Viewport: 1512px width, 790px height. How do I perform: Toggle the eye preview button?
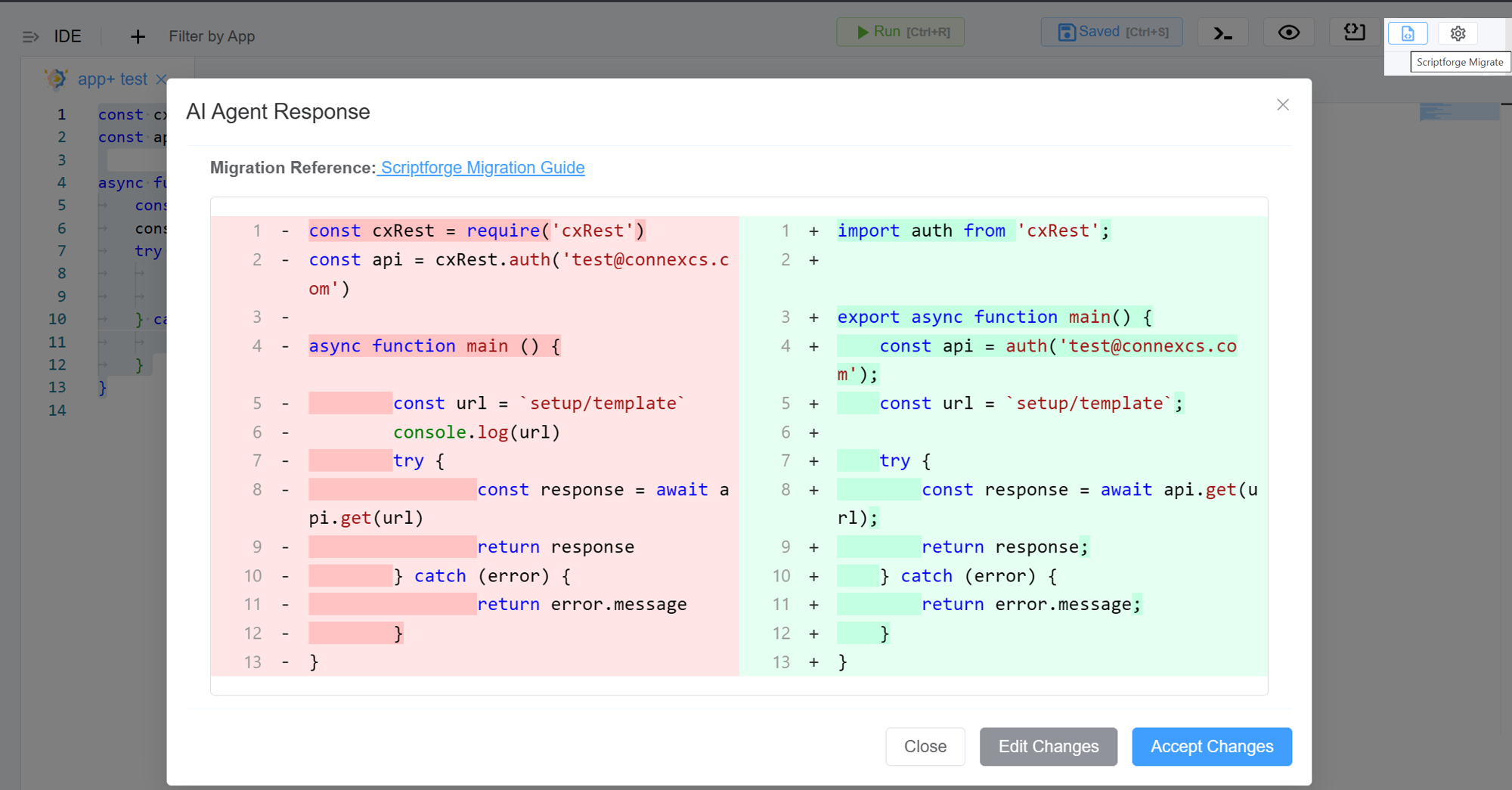pyautogui.click(x=1288, y=33)
